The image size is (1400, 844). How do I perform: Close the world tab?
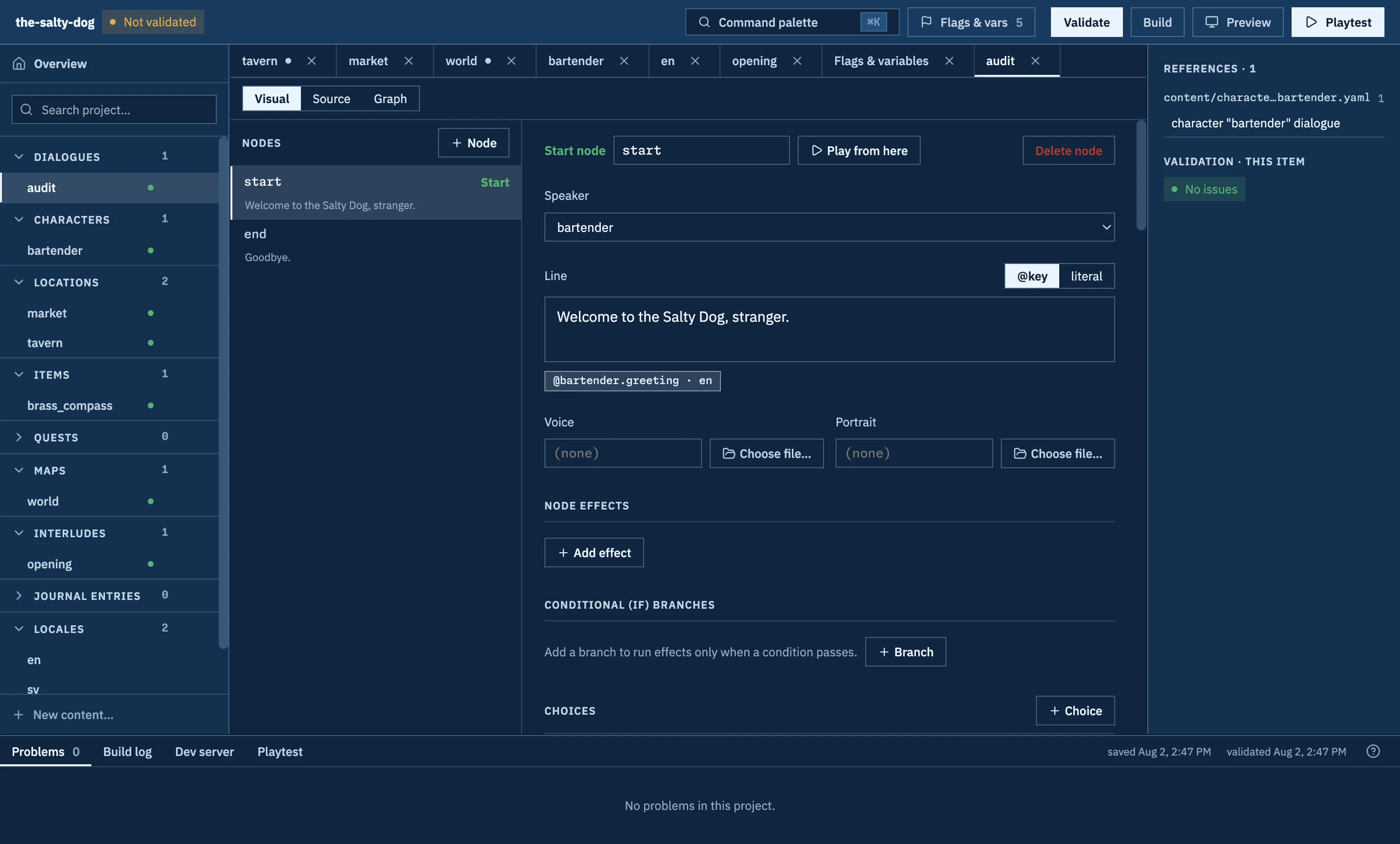pyautogui.click(x=511, y=61)
